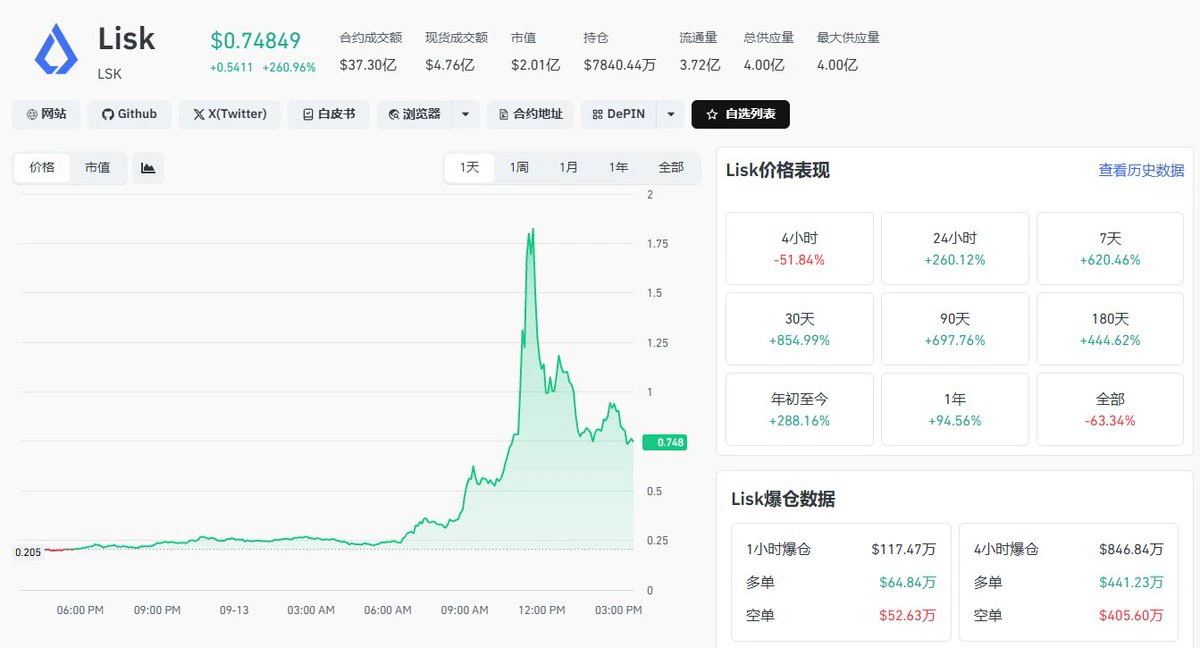Viewport: 1200px width, 648px height.
Task: Open the 浏览器 explorer button
Action: (414, 114)
